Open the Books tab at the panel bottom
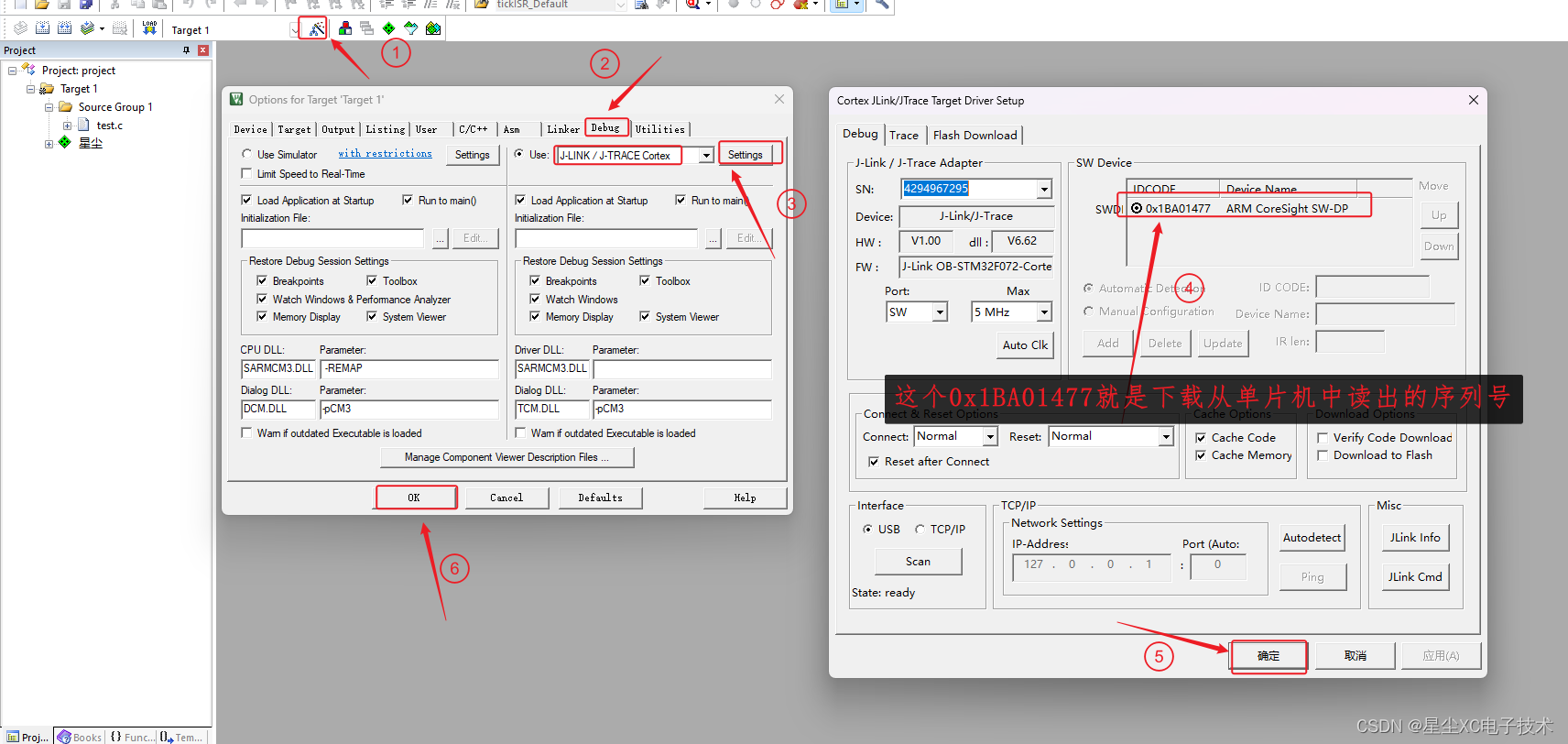The width and height of the screenshot is (1568, 744). [x=80, y=737]
